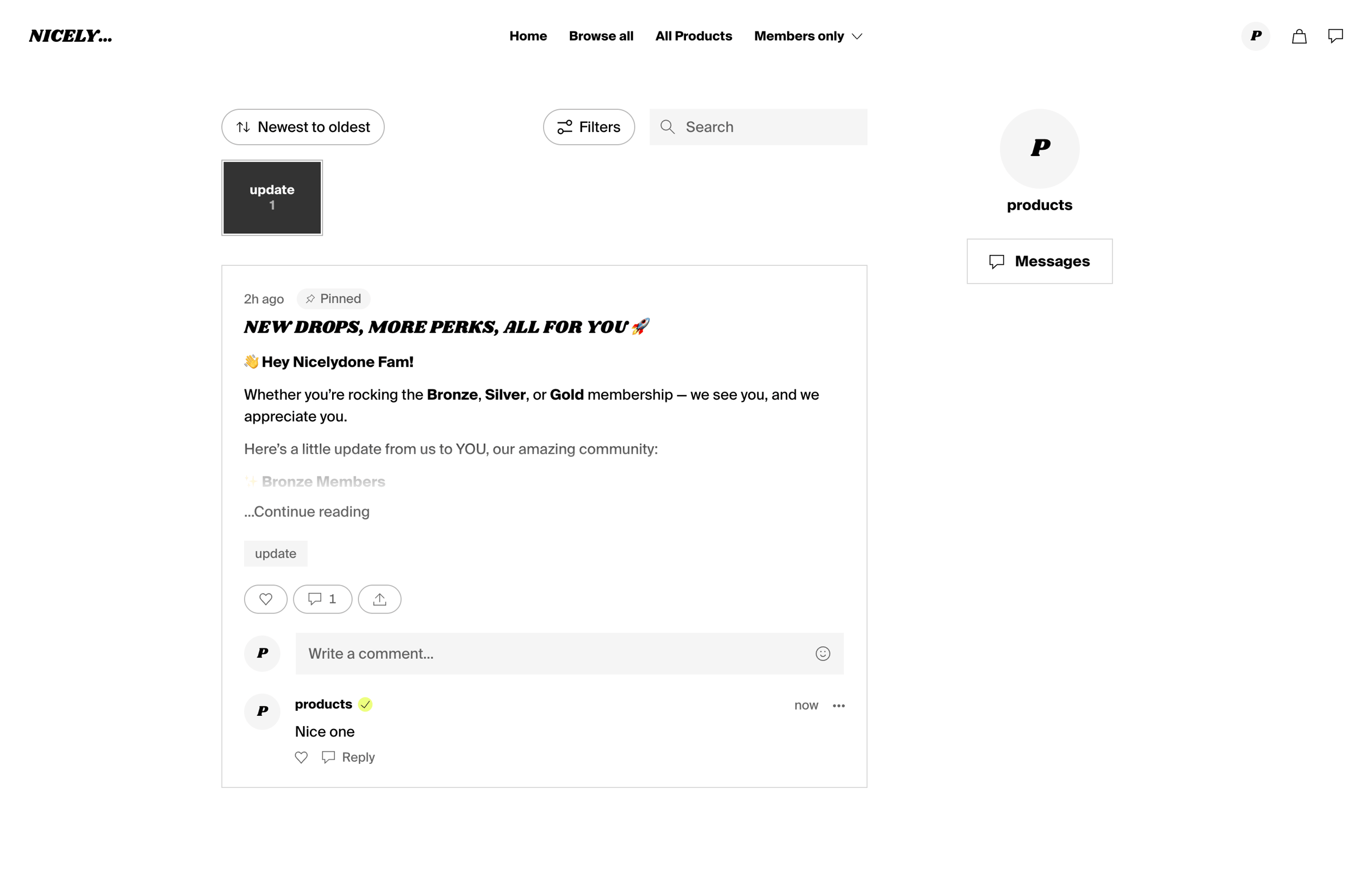The image size is (1372, 880).
Task: Expand the Members only dropdown
Action: (x=808, y=36)
